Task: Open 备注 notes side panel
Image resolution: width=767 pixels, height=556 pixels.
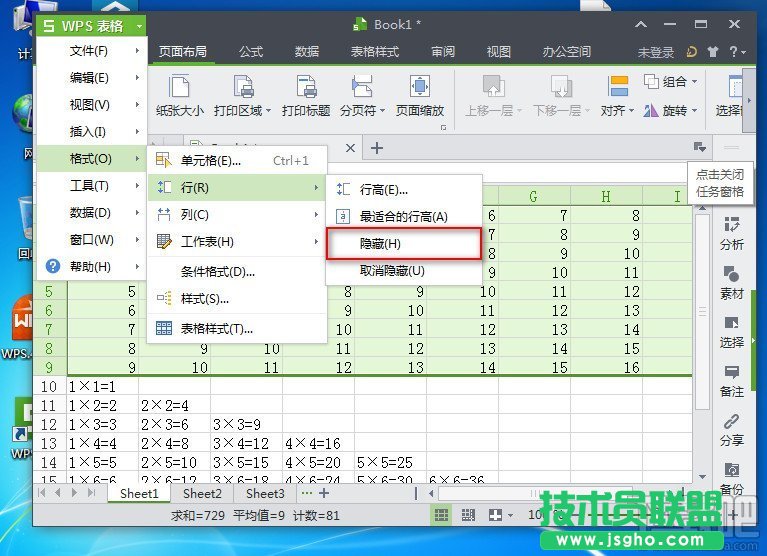Action: tap(732, 380)
